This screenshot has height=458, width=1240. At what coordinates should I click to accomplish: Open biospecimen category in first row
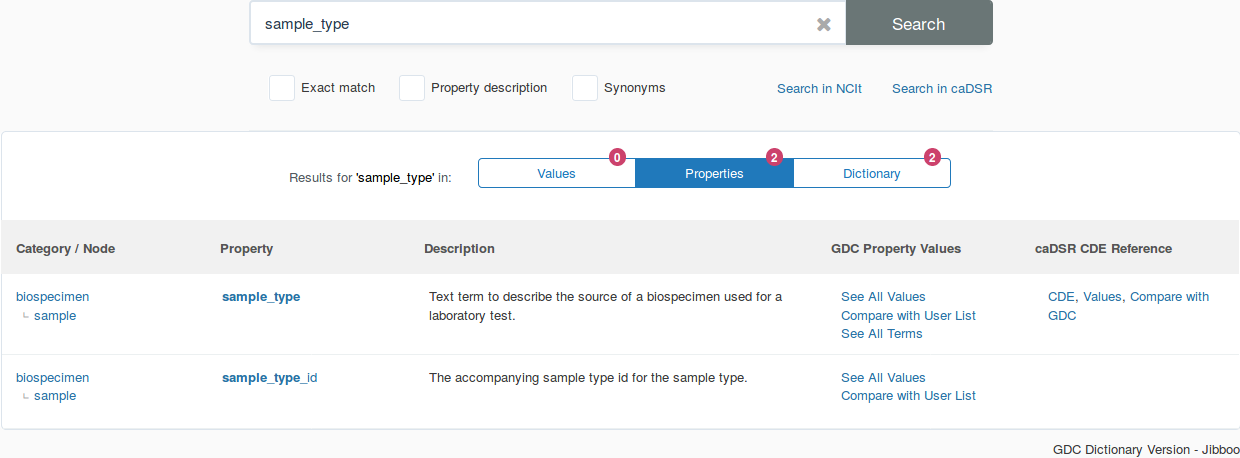(52, 297)
